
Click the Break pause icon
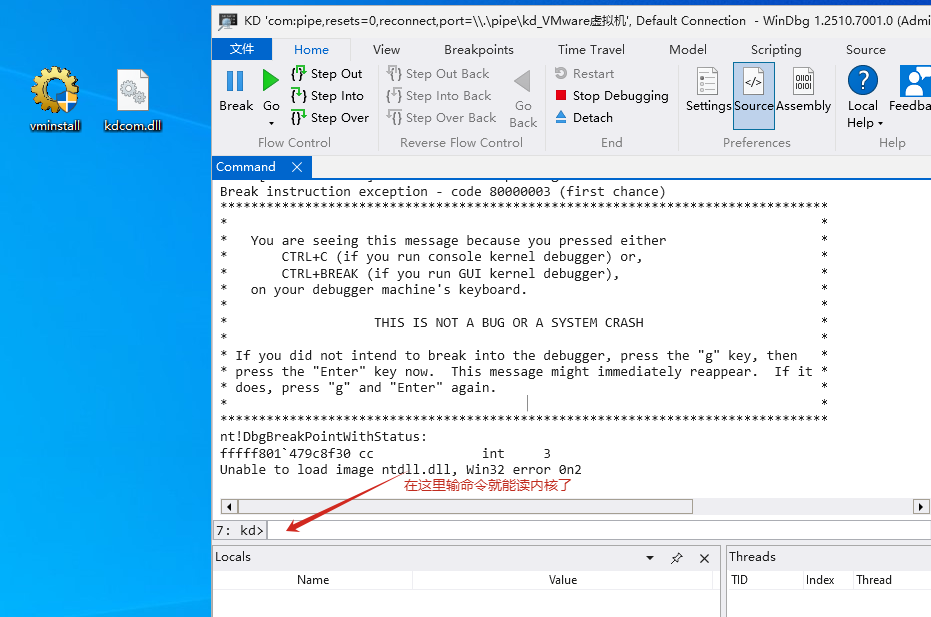coord(235,82)
